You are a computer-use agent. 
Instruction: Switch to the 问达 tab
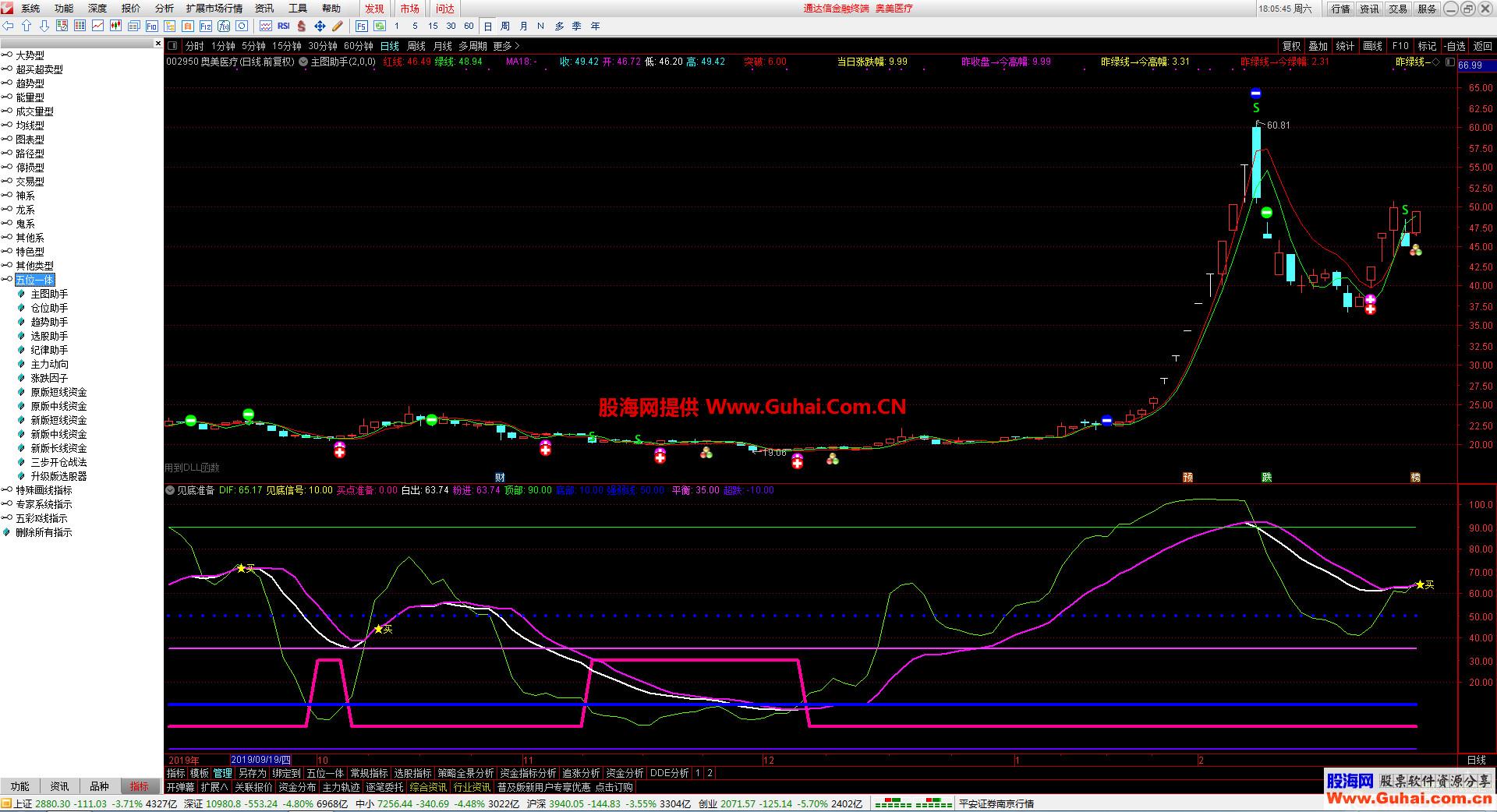tap(445, 9)
